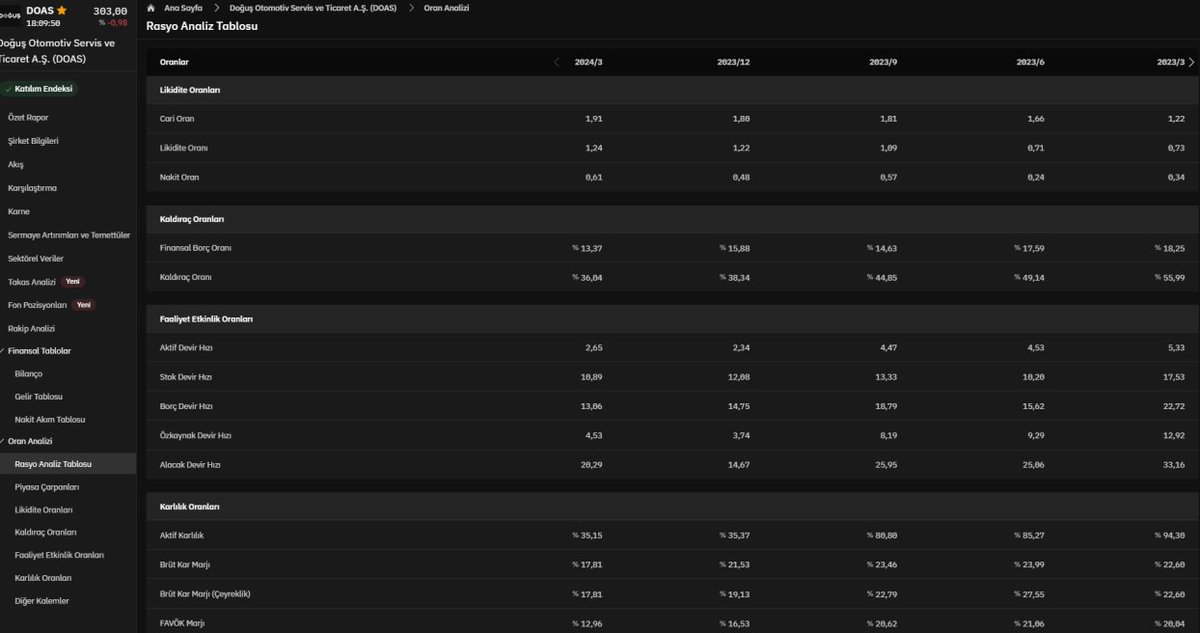Click Aktif Devir Hızı row label
The height and width of the screenshot is (633, 1200).
(186, 348)
